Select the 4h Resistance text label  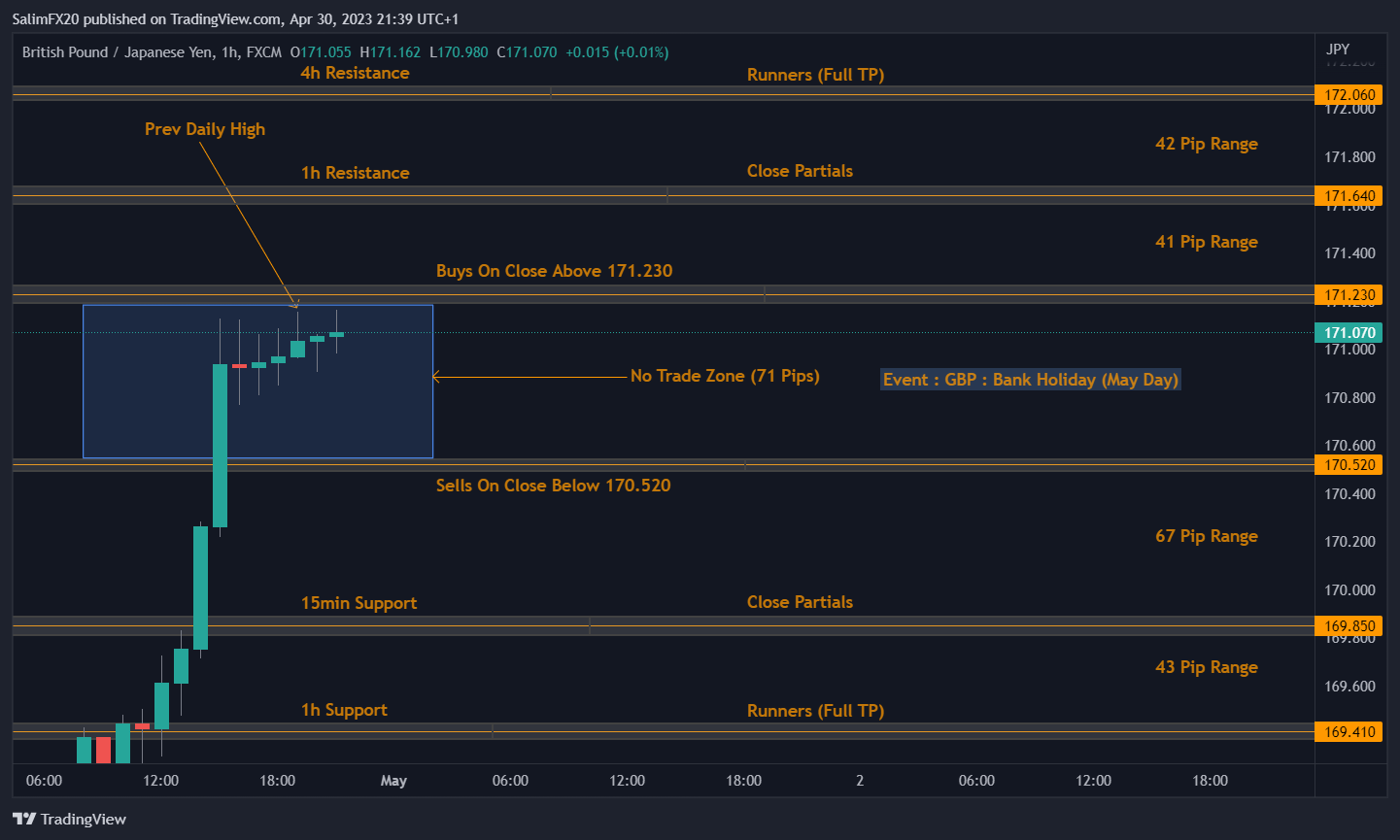click(x=355, y=73)
